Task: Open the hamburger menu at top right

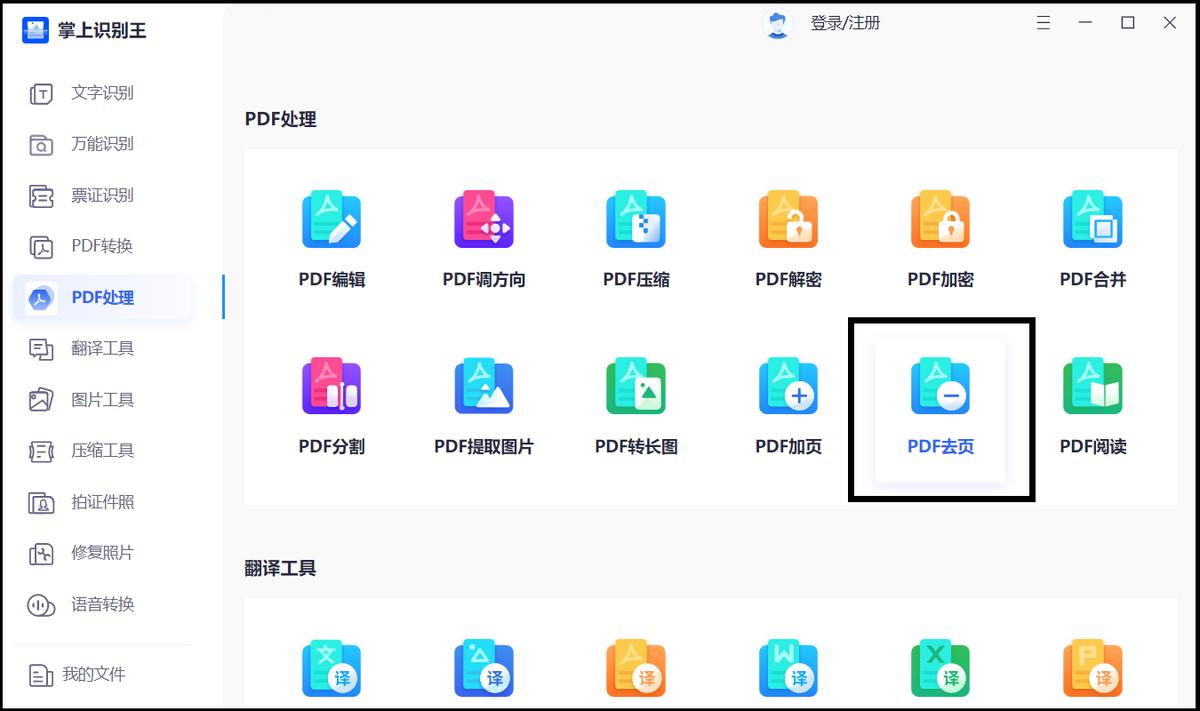Action: tap(1043, 22)
